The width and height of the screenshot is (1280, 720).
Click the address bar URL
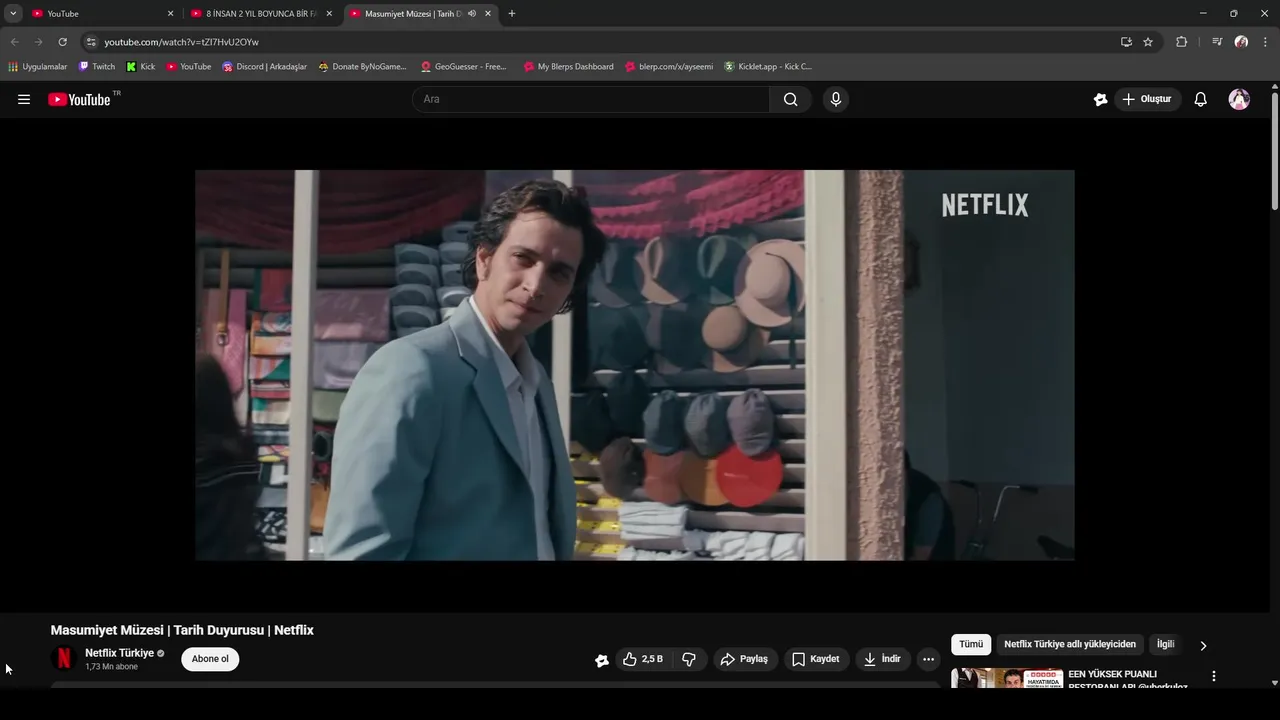pos(181,42)
